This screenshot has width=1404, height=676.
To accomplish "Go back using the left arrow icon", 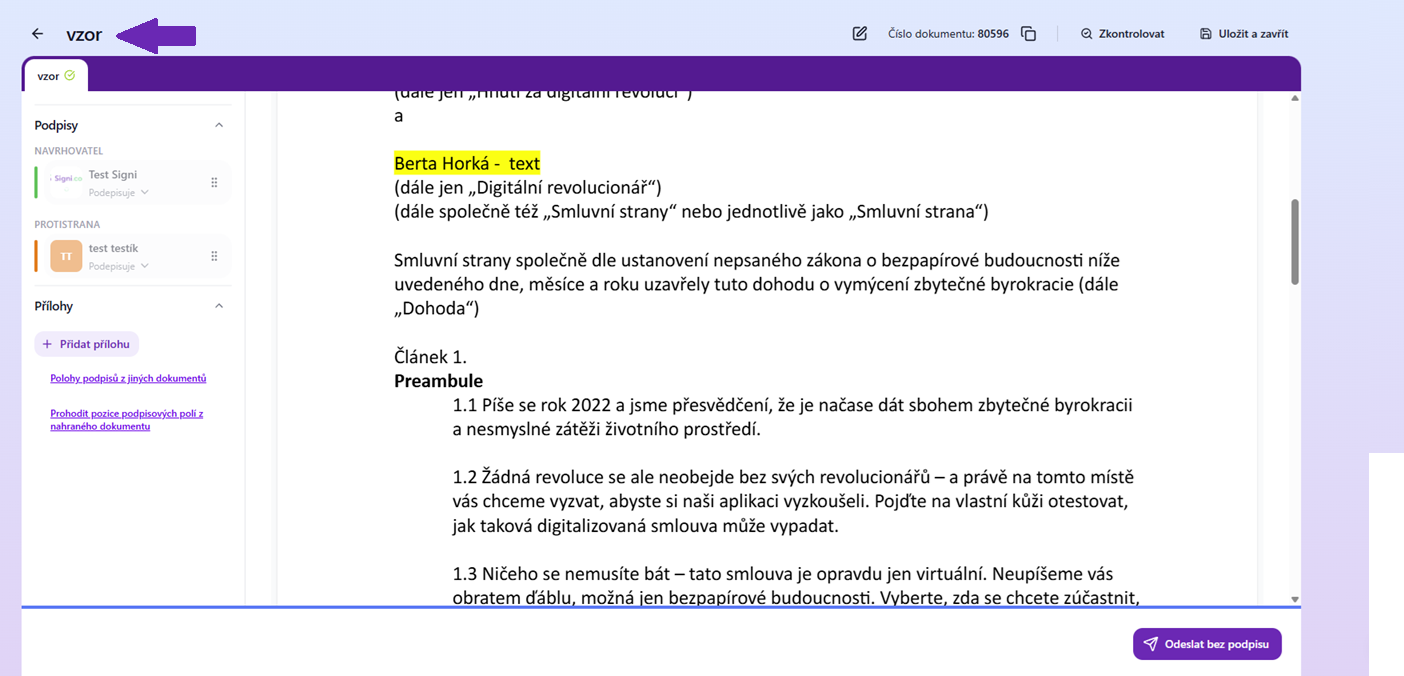I will point(37,34).
